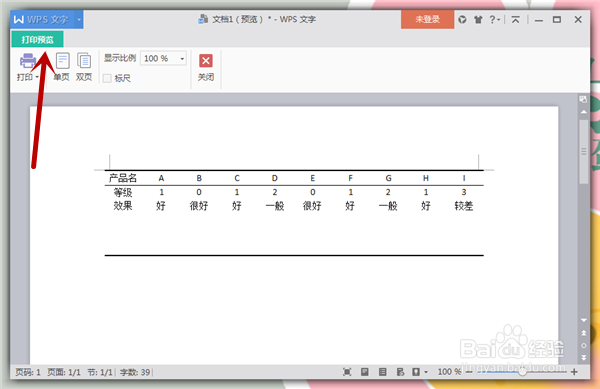Click the 产品名 header cell
This screenshot has width=600, height=389.
coord(123,178)
